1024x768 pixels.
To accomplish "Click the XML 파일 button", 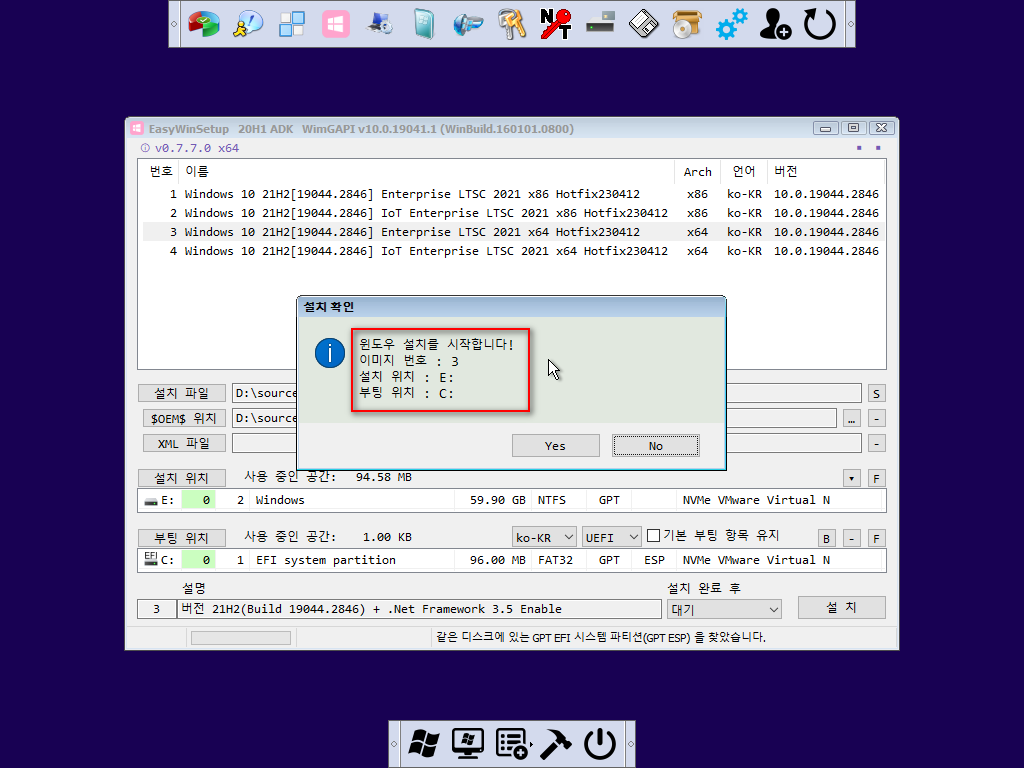I will [x=184, y=443].
